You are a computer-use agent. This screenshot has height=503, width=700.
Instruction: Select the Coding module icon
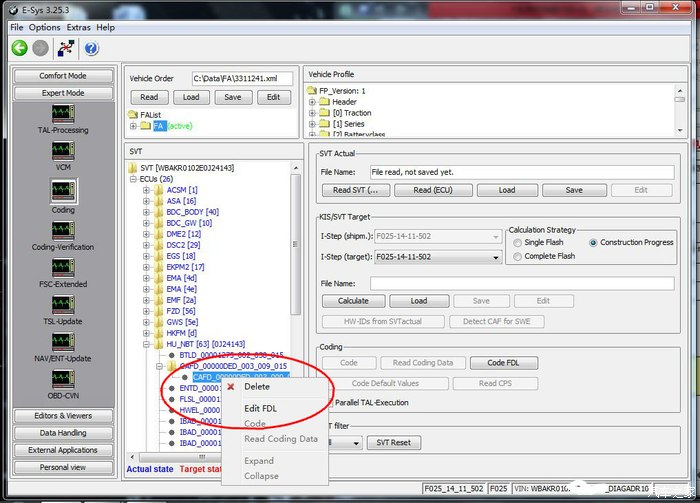pyautogui.click(x=63, y=191)
